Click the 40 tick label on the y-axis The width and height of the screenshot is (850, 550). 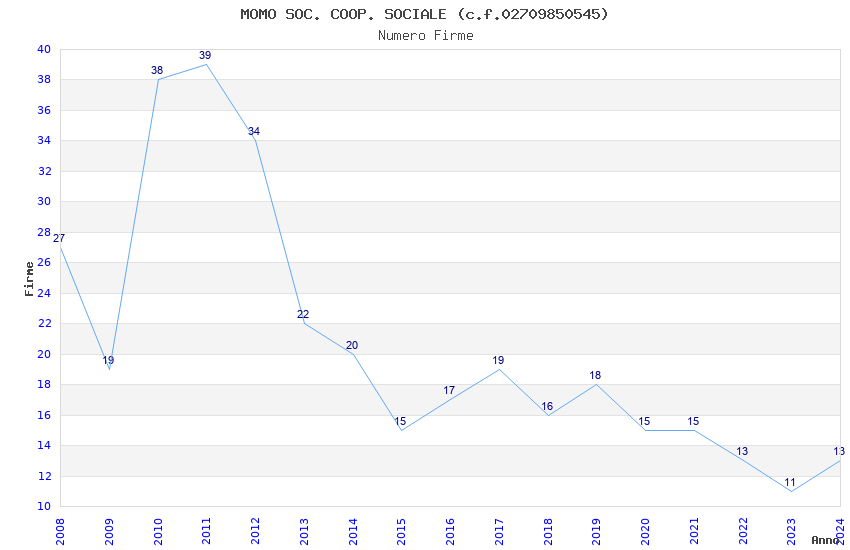click(x=44, y=49)
